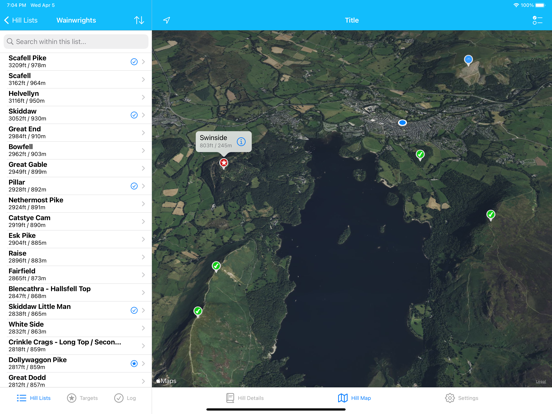Select White Side in the list
Viewport: 552px width, 414px height.
[x=76, y=328]
